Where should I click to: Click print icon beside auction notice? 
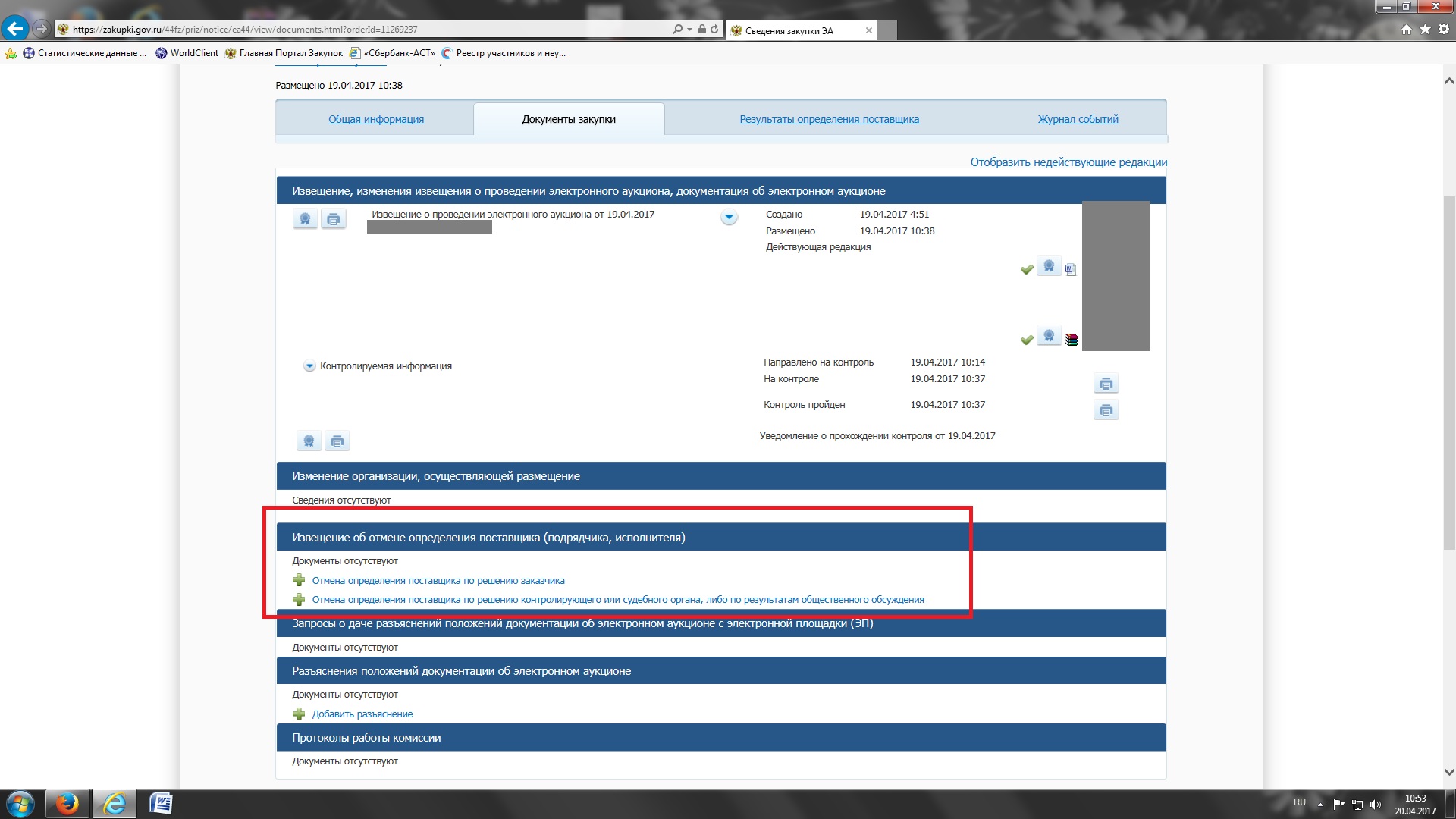click(x=333, y=219)
